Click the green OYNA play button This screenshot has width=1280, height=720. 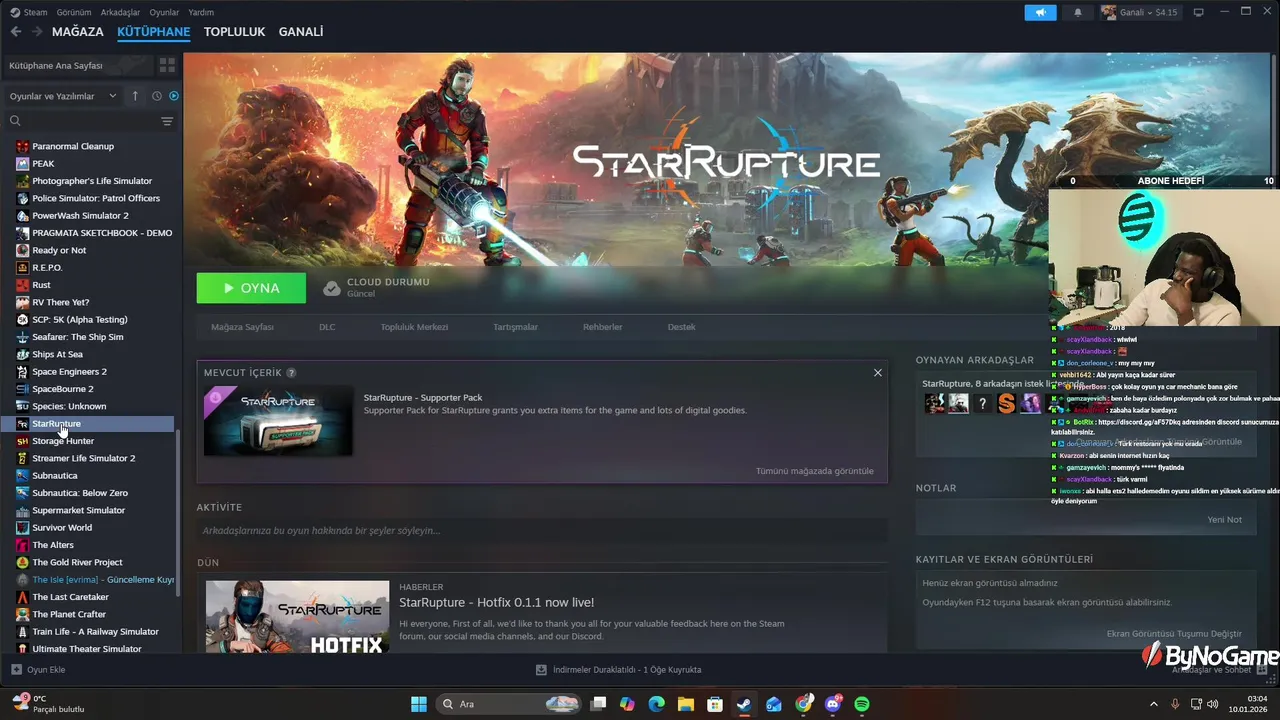251,288
